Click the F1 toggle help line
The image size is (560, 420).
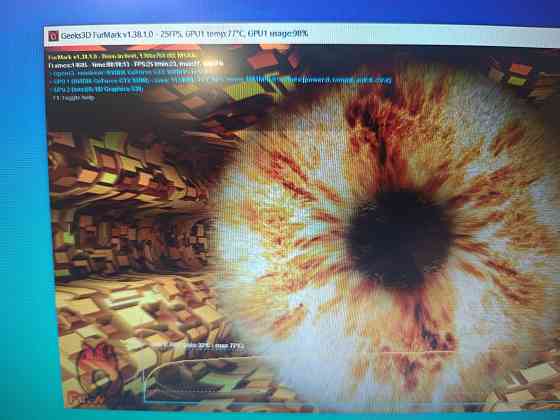point(73,98)
